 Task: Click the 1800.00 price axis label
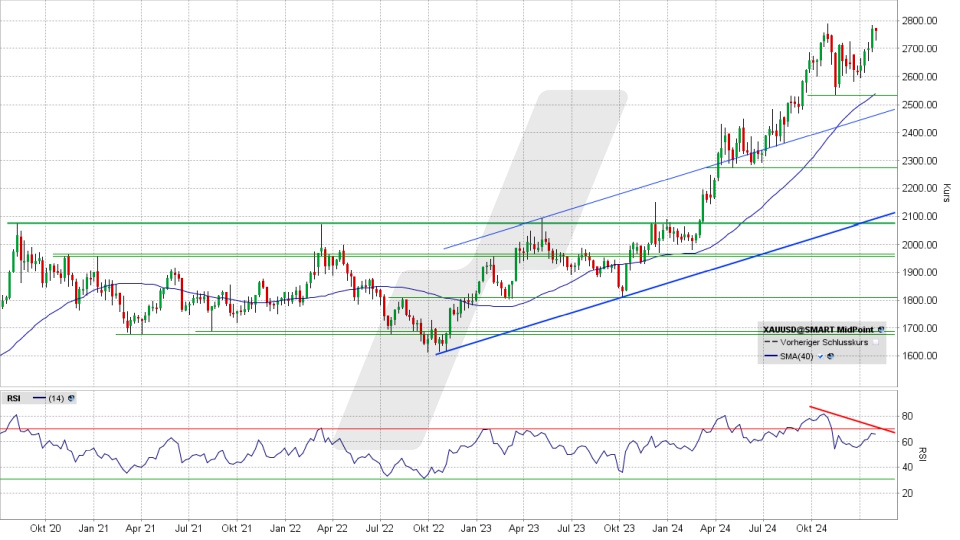920,301
